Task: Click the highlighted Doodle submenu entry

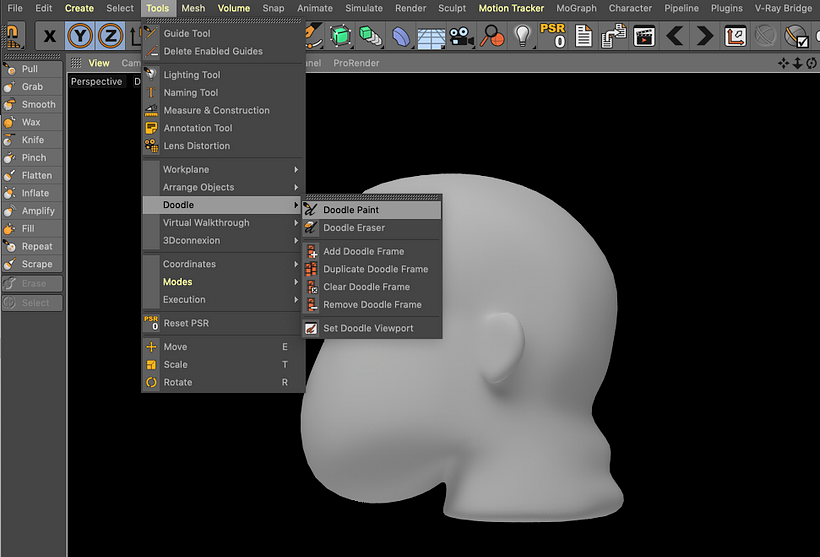Action: [224, 205]
